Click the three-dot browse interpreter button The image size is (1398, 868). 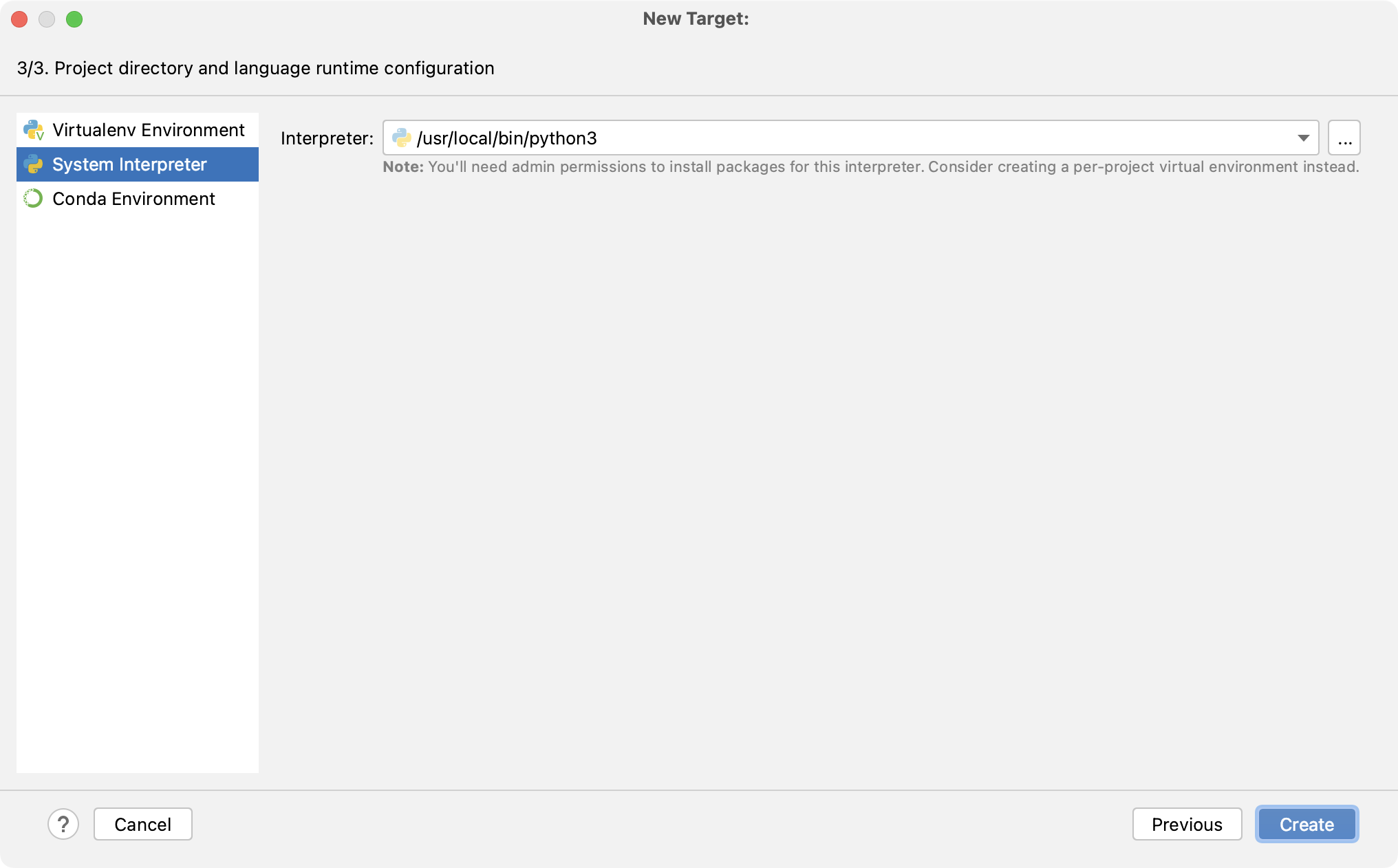pyautogui.click(x=1346, y=138)
